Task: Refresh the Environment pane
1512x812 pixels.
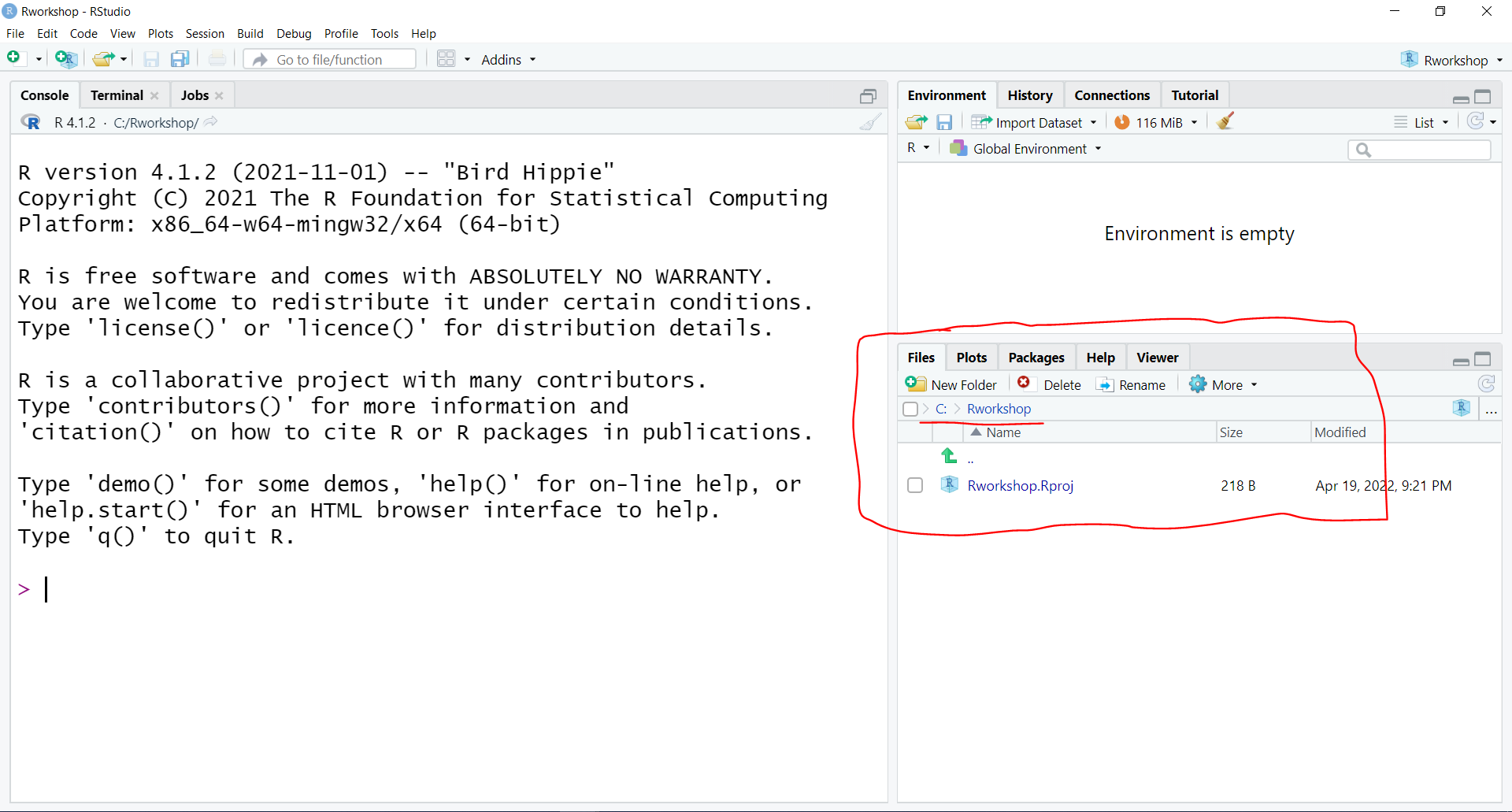Action: coord(1475,121)
